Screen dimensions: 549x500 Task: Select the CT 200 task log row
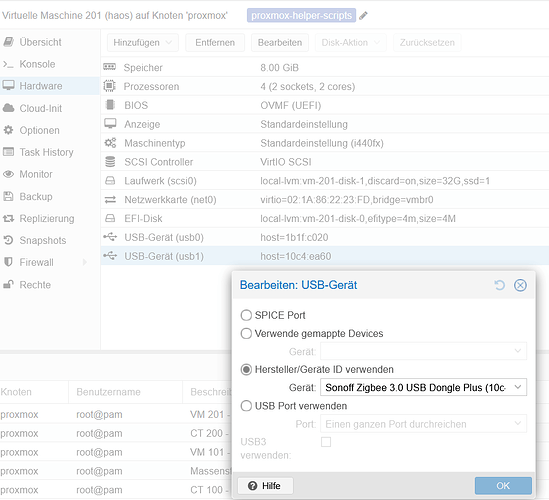click(116, 433)
